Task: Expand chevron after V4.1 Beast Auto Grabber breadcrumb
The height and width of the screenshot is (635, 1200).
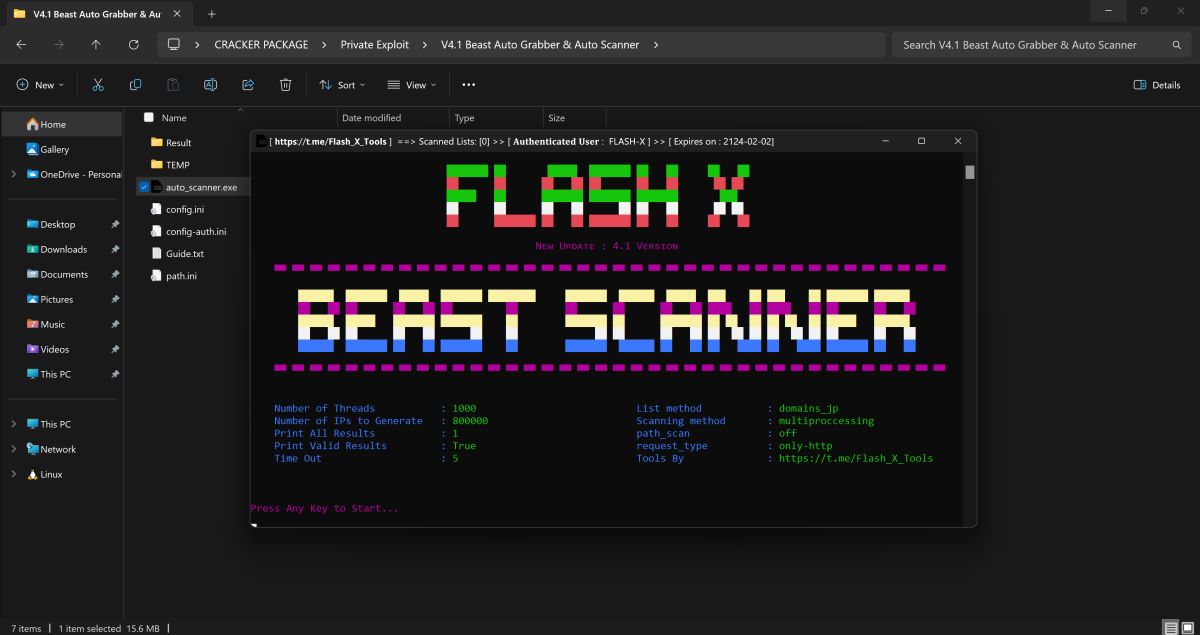Action: click(x=654, y=45)
